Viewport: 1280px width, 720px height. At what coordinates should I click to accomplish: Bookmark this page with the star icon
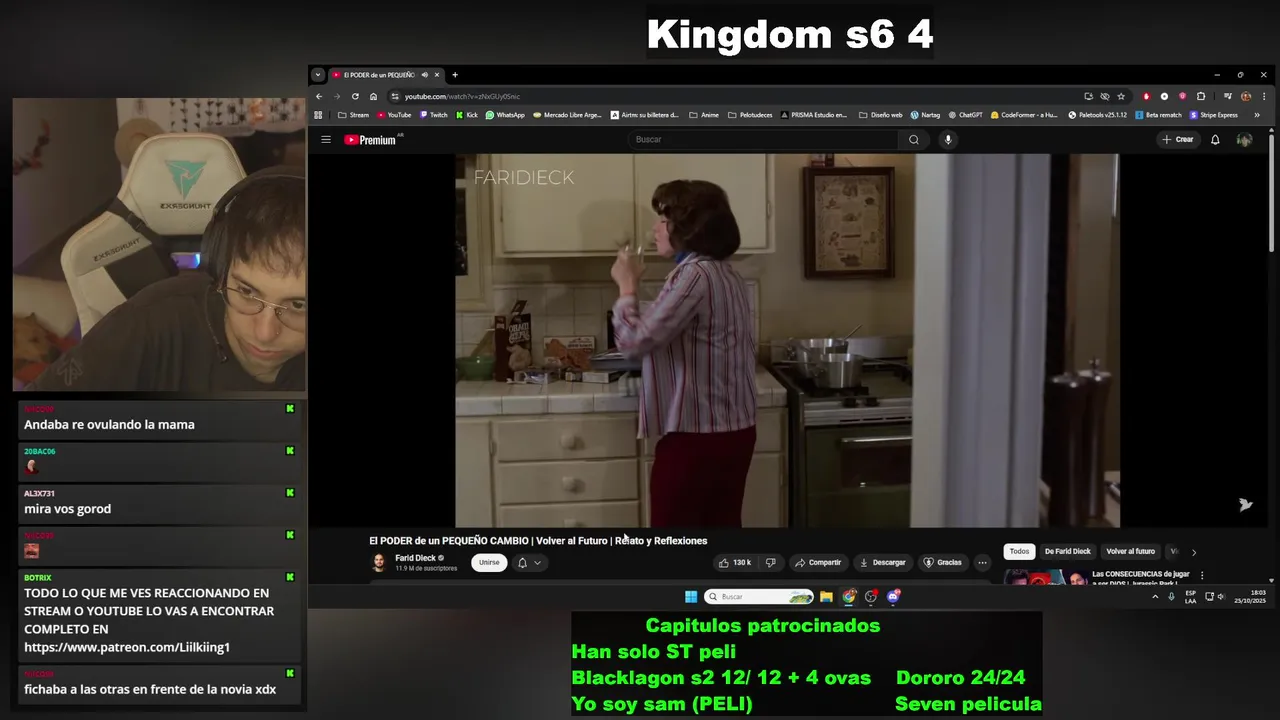click(1121, 96)
